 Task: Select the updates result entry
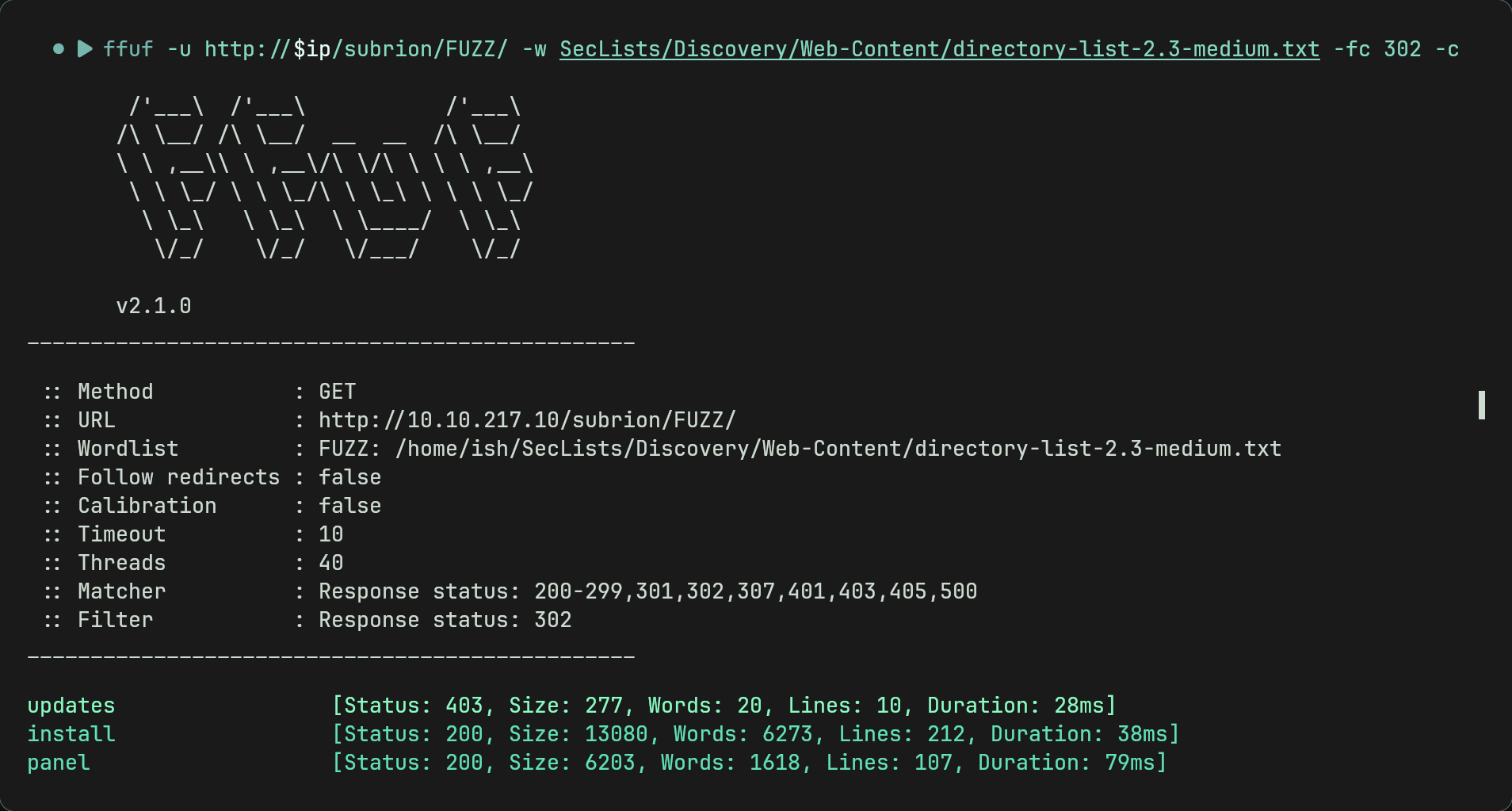click(x=71, y=706)
